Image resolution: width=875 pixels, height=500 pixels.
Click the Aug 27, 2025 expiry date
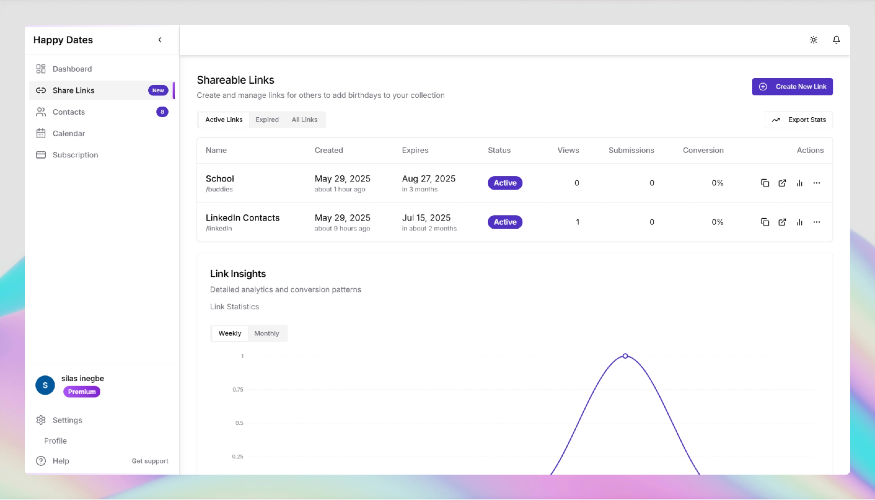tap(429, 179)
